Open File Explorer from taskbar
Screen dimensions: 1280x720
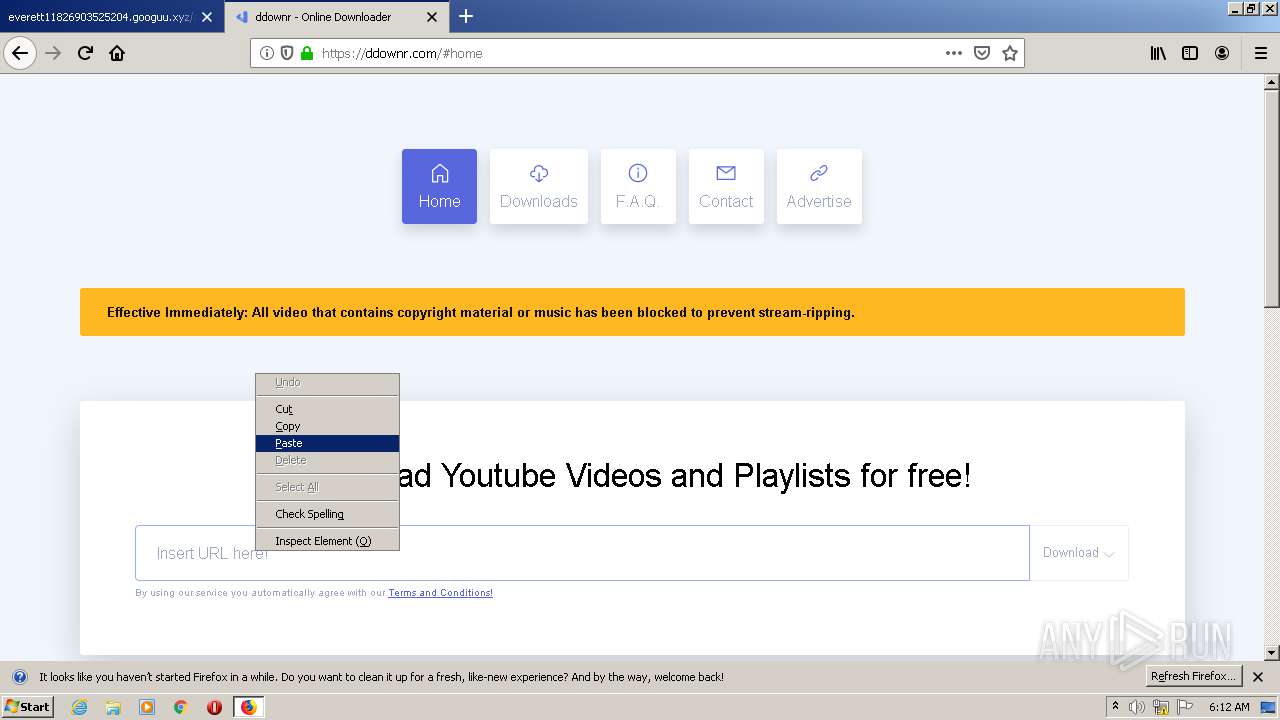[x=113, y=707]
